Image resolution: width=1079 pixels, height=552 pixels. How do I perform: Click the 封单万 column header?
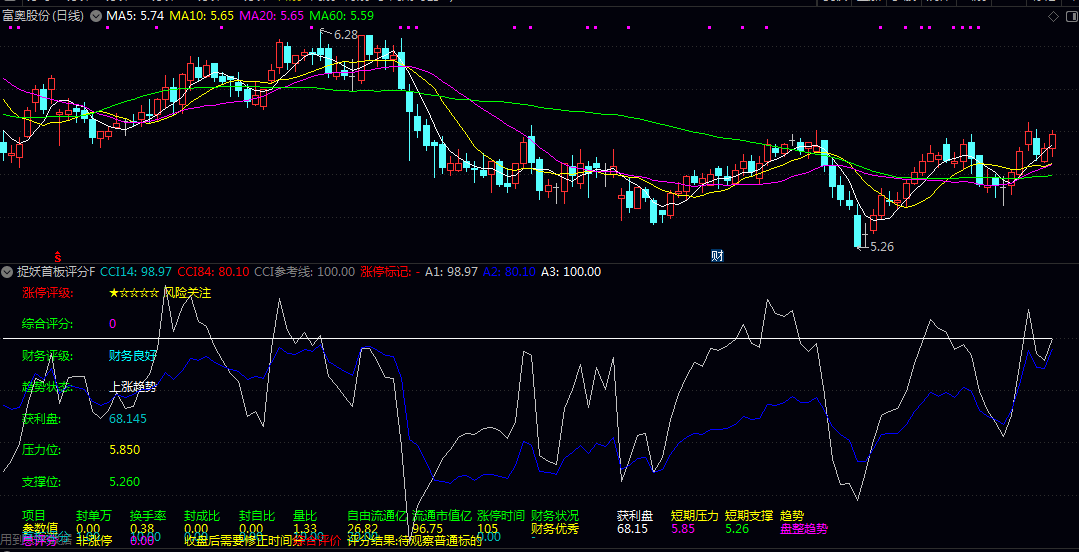(x=94, y=516)
